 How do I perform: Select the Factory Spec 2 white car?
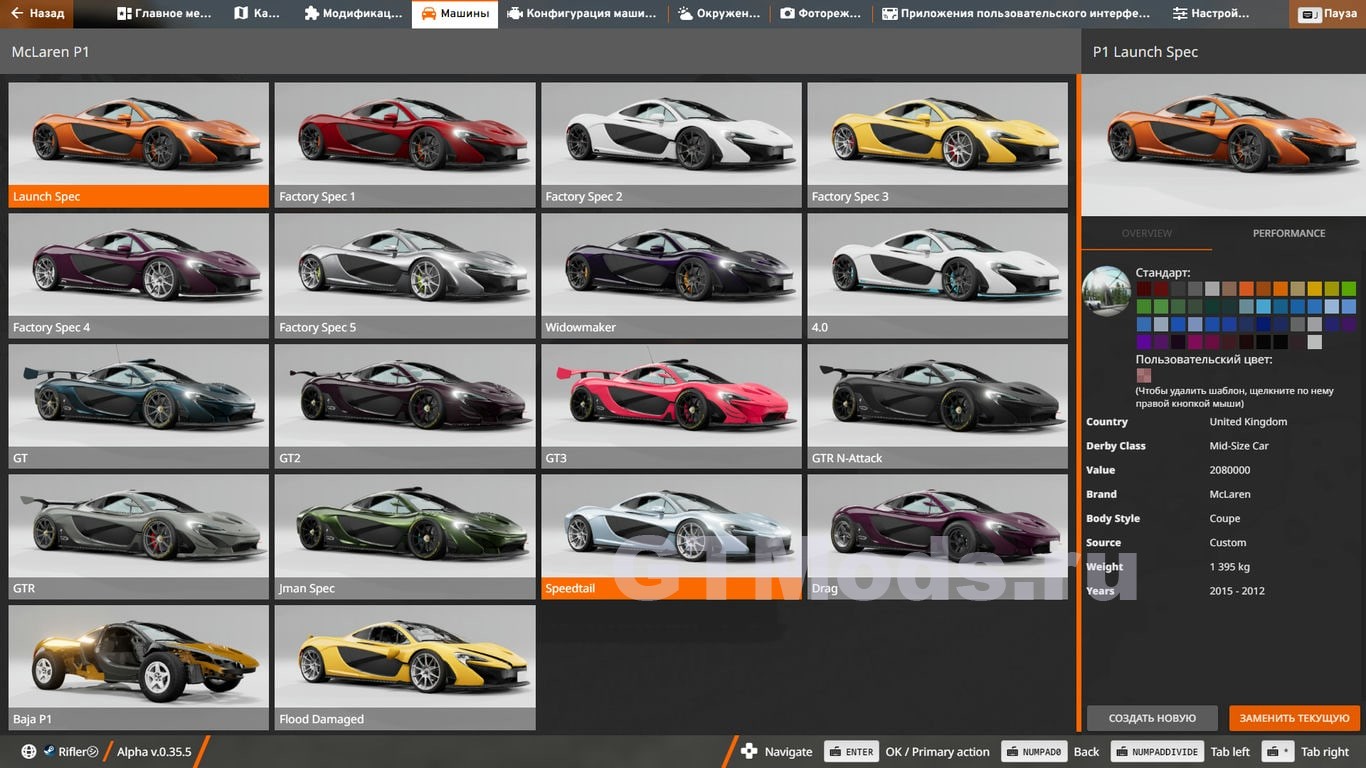click(671, 144)
